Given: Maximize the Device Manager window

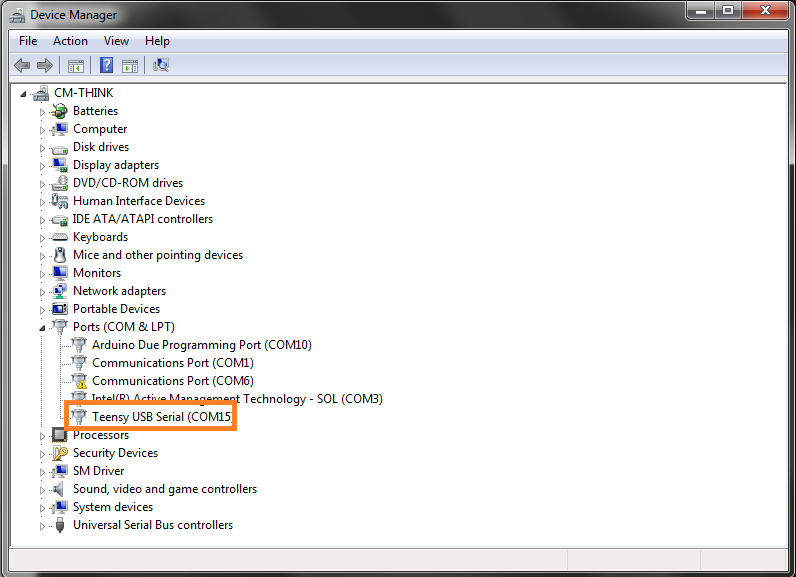Looking at the screenshot, I should tap(728, 10).
